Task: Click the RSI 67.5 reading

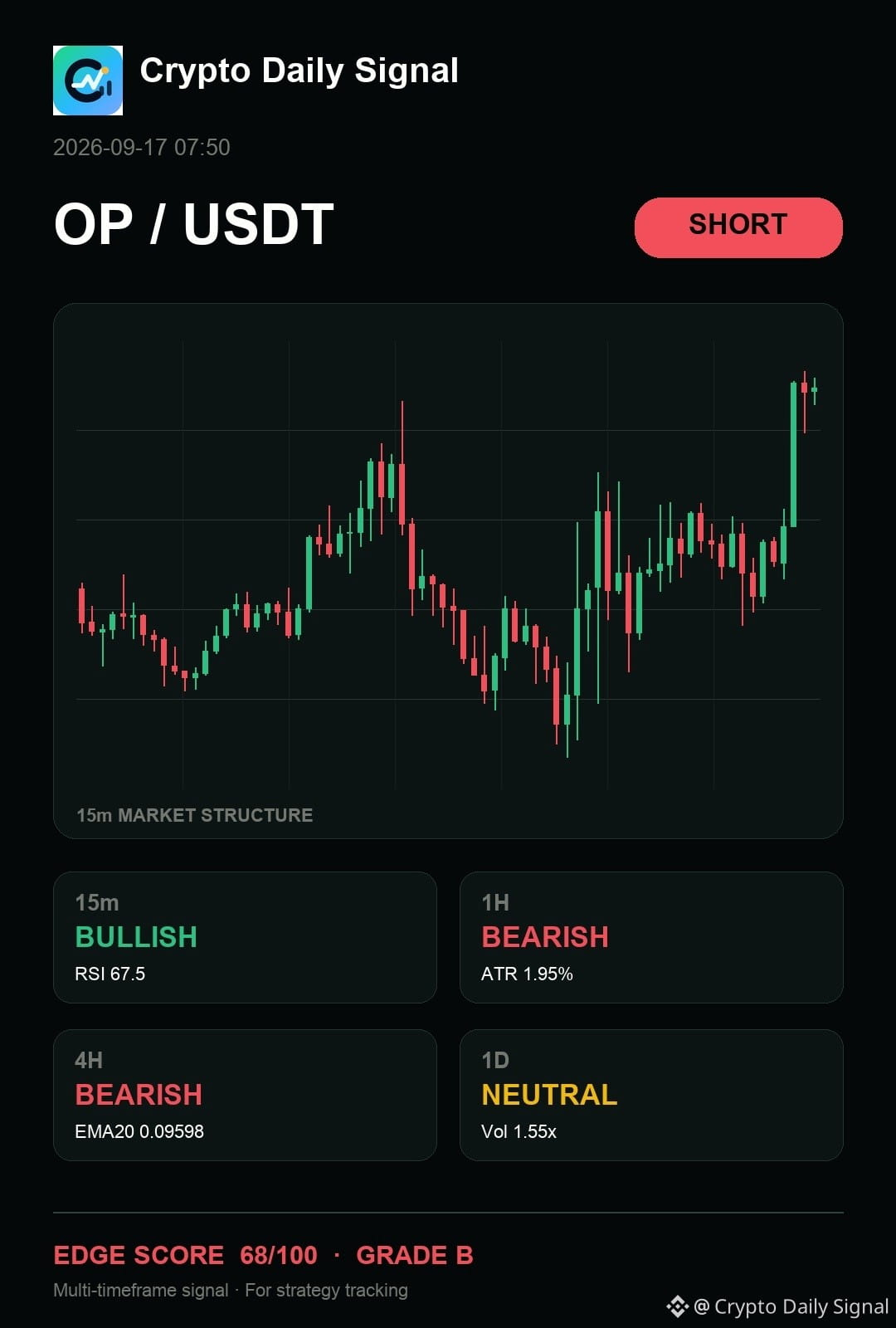Action: pos(110,974)
